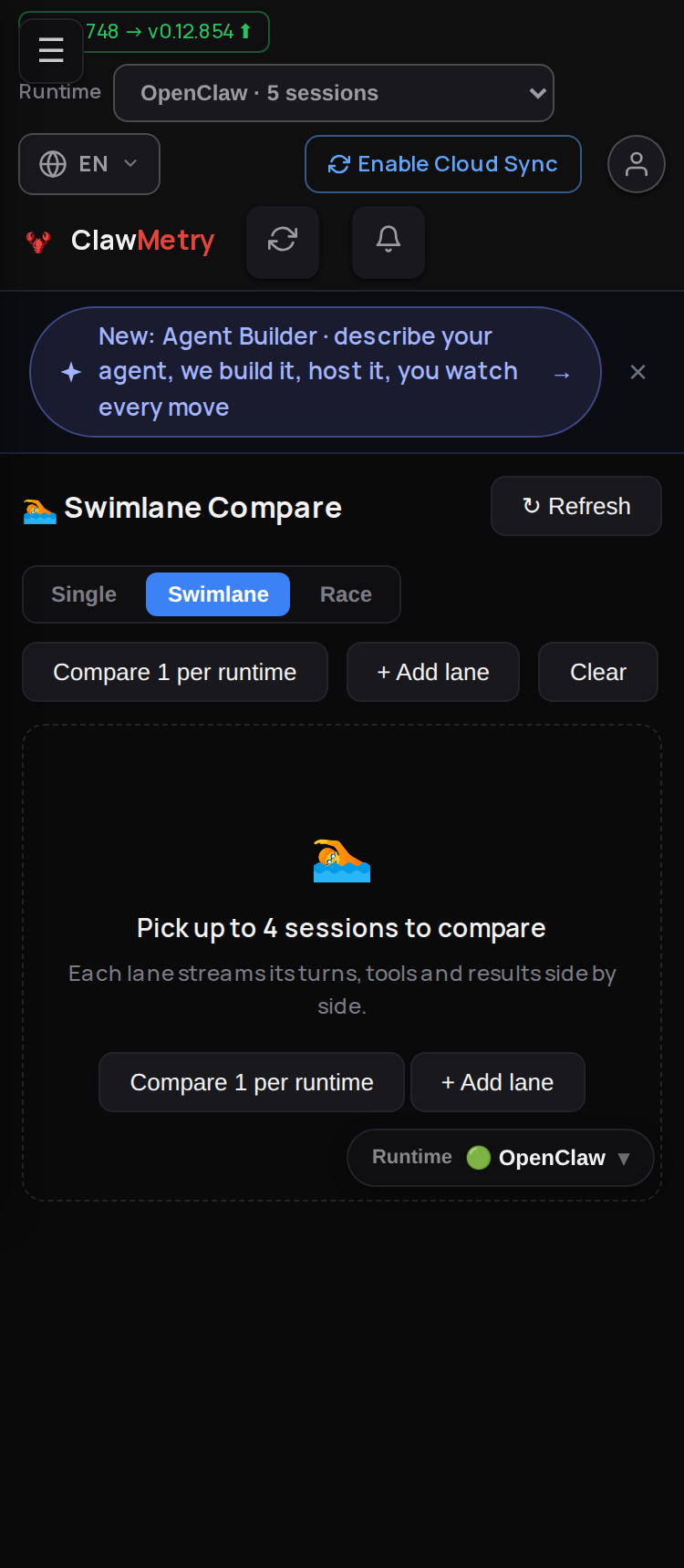684x1568 pixels.
Task: Click + Add lane in the empty panel
Action: [498, 1082]
